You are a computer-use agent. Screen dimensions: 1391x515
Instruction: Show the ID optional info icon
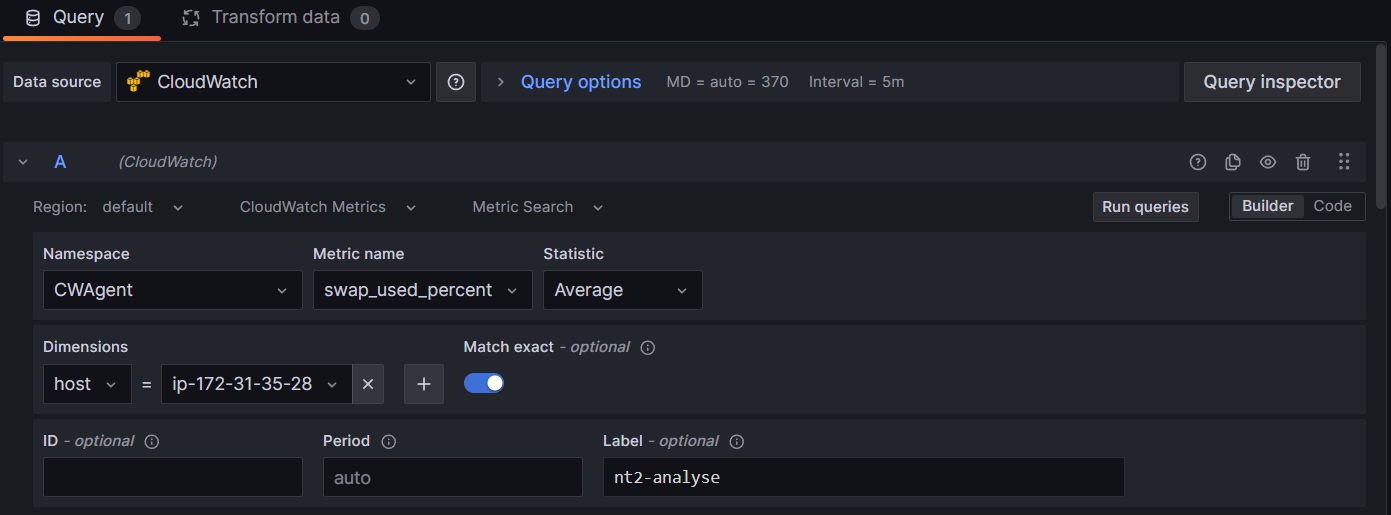coord(152,441)
